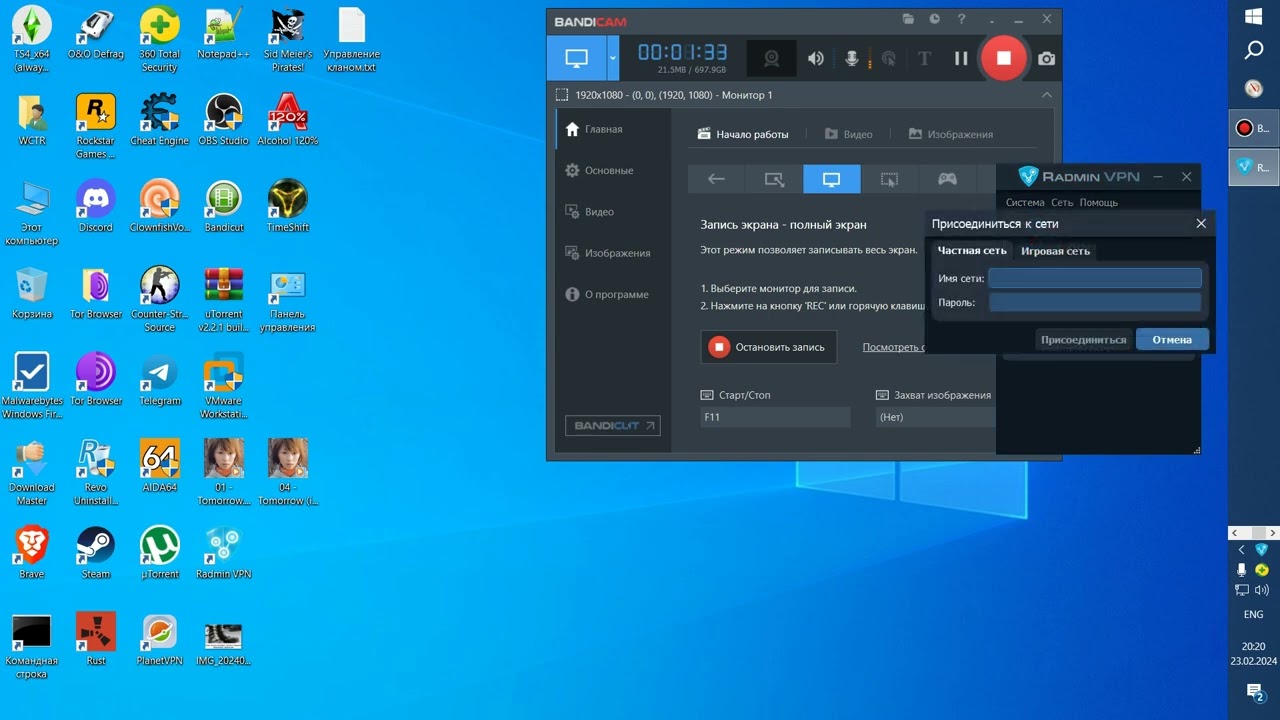Open Windows Start button on taskbar

point(1254,16)
